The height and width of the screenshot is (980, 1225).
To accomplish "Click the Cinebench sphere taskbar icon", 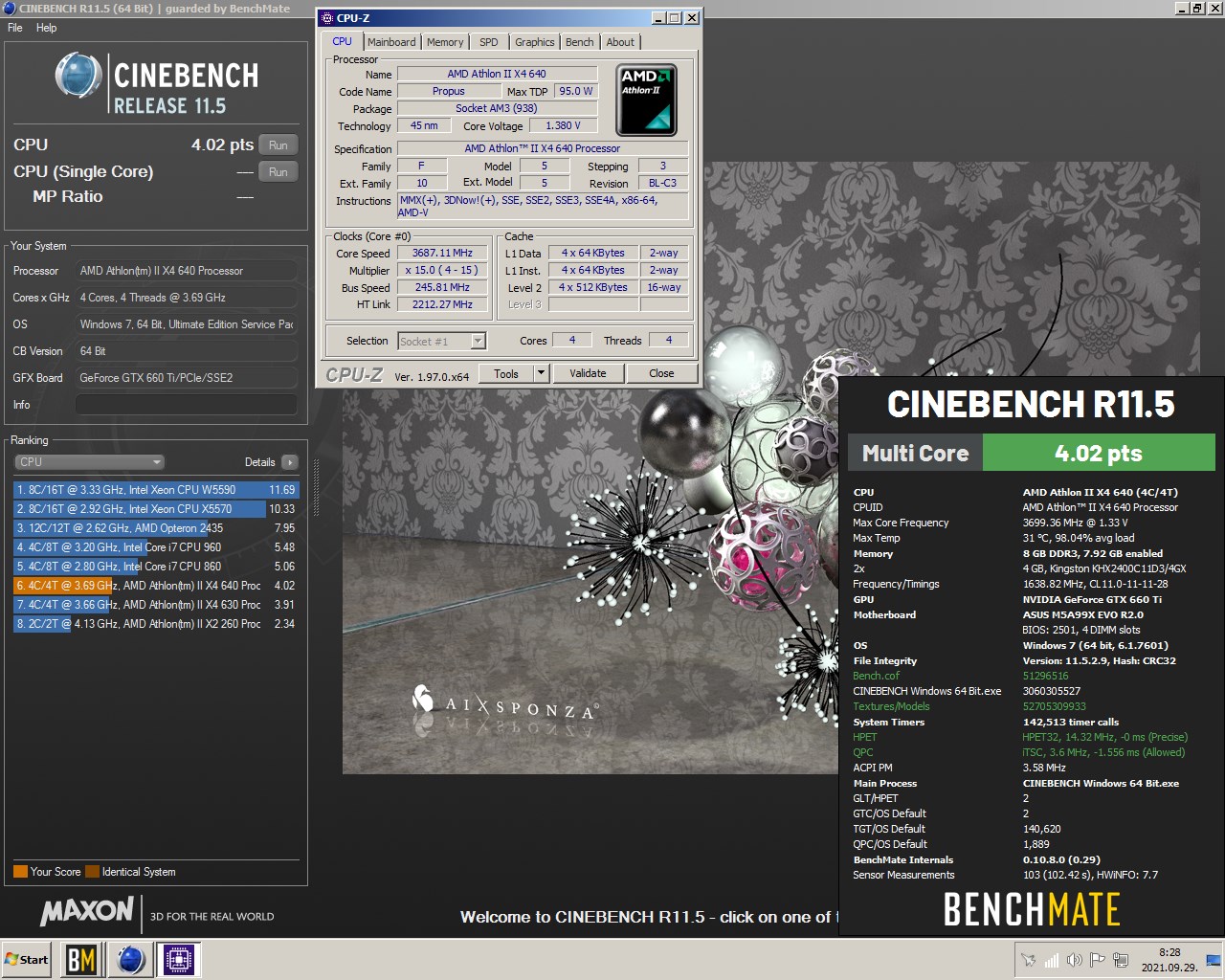I will [130, 959].
